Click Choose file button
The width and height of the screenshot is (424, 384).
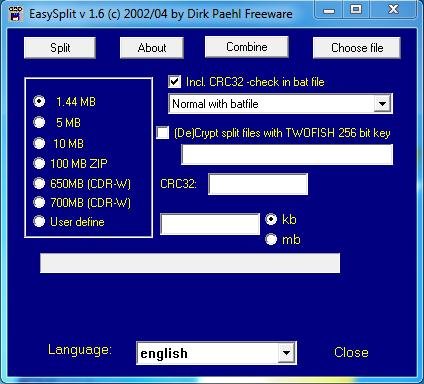tap(357, 48)
